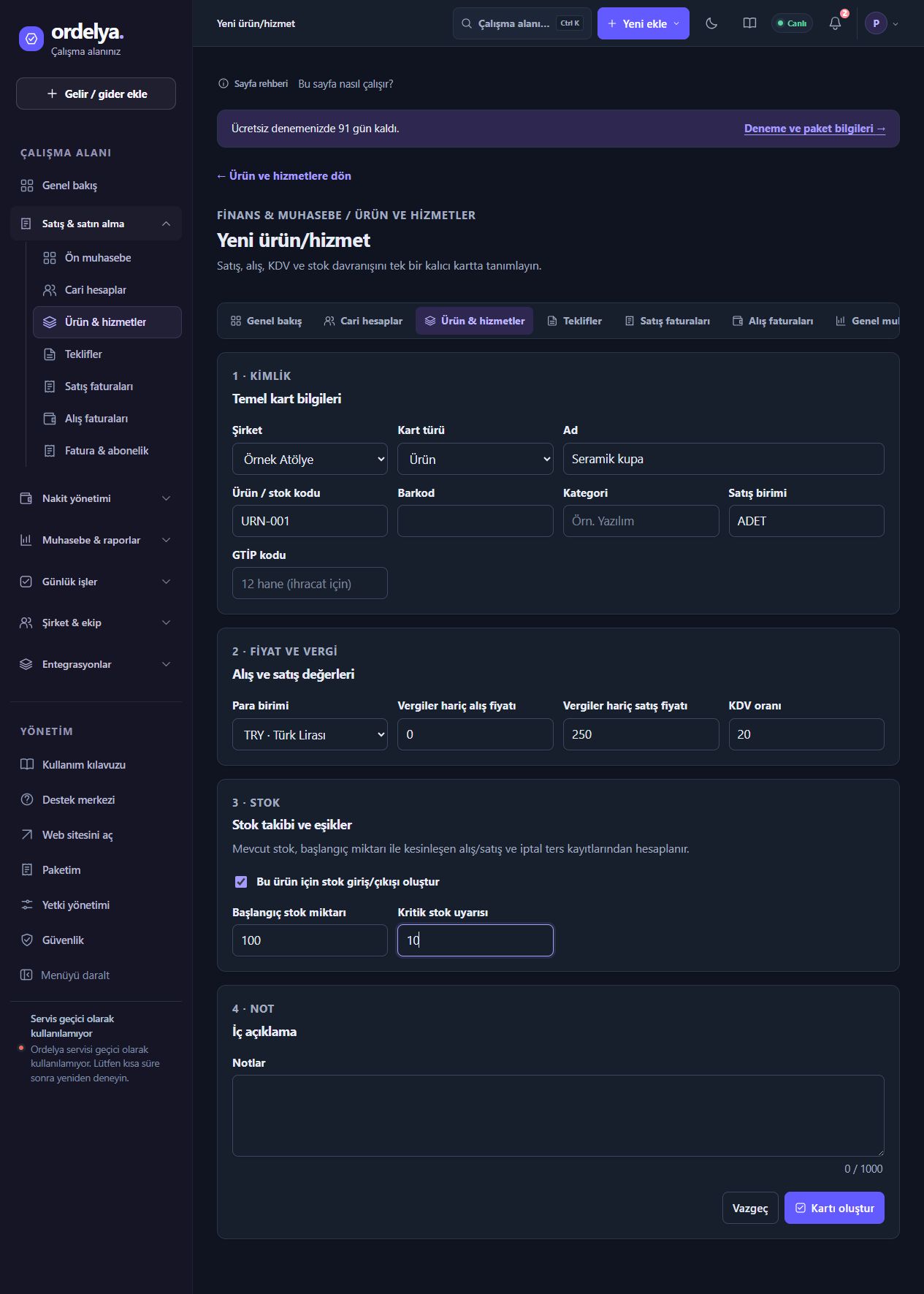924x1294 pixels.
Task: Open the Şirket dropdown
Action: pyautogui.click(x=310, y=459)
